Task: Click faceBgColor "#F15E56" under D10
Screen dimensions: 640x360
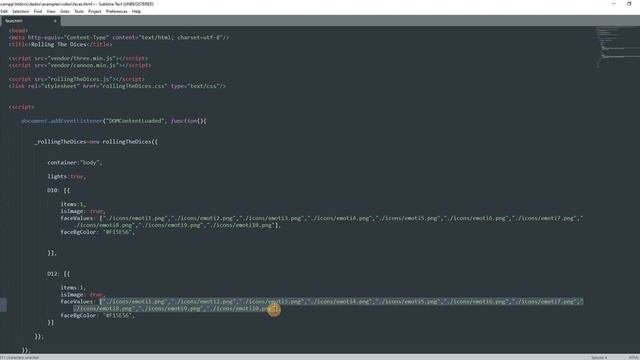Action: click(98, 232)
